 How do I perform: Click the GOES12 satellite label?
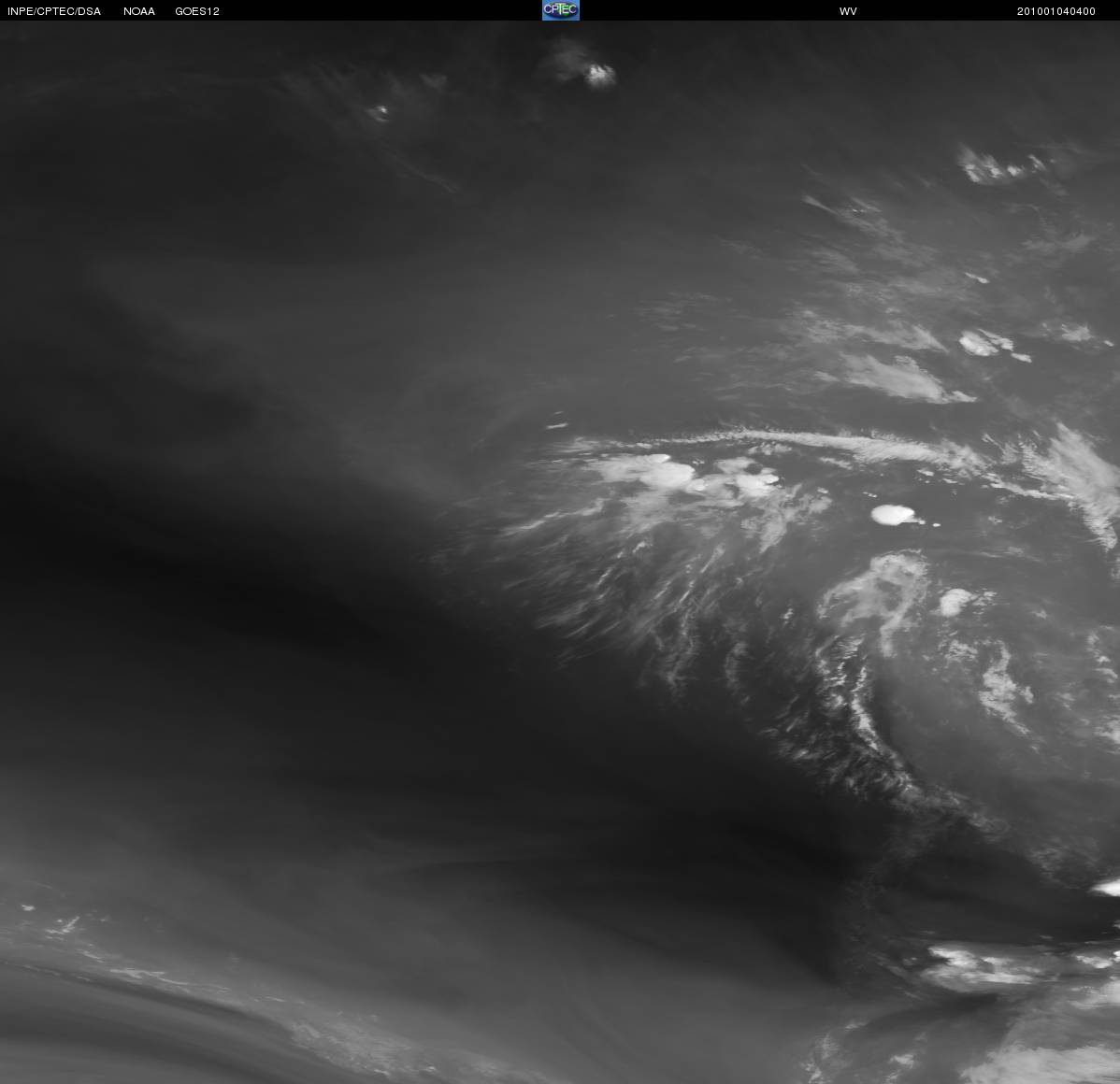tap(197, 11)
